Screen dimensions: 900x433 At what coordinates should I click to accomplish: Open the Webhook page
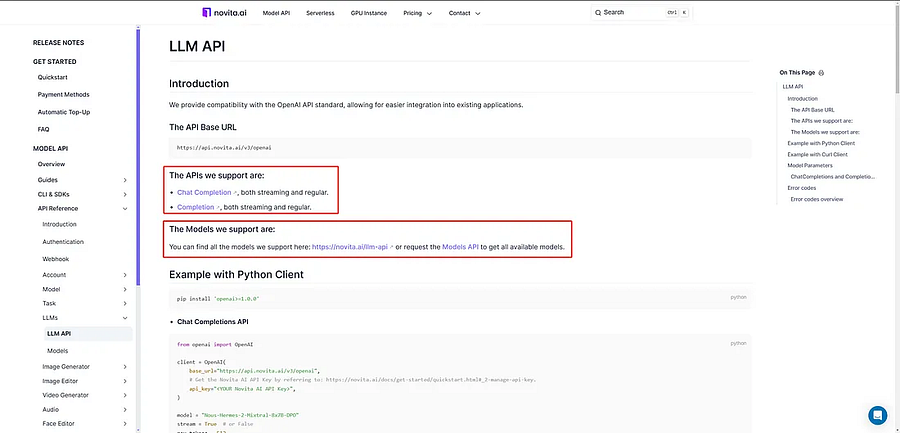[x=56, y=259]
